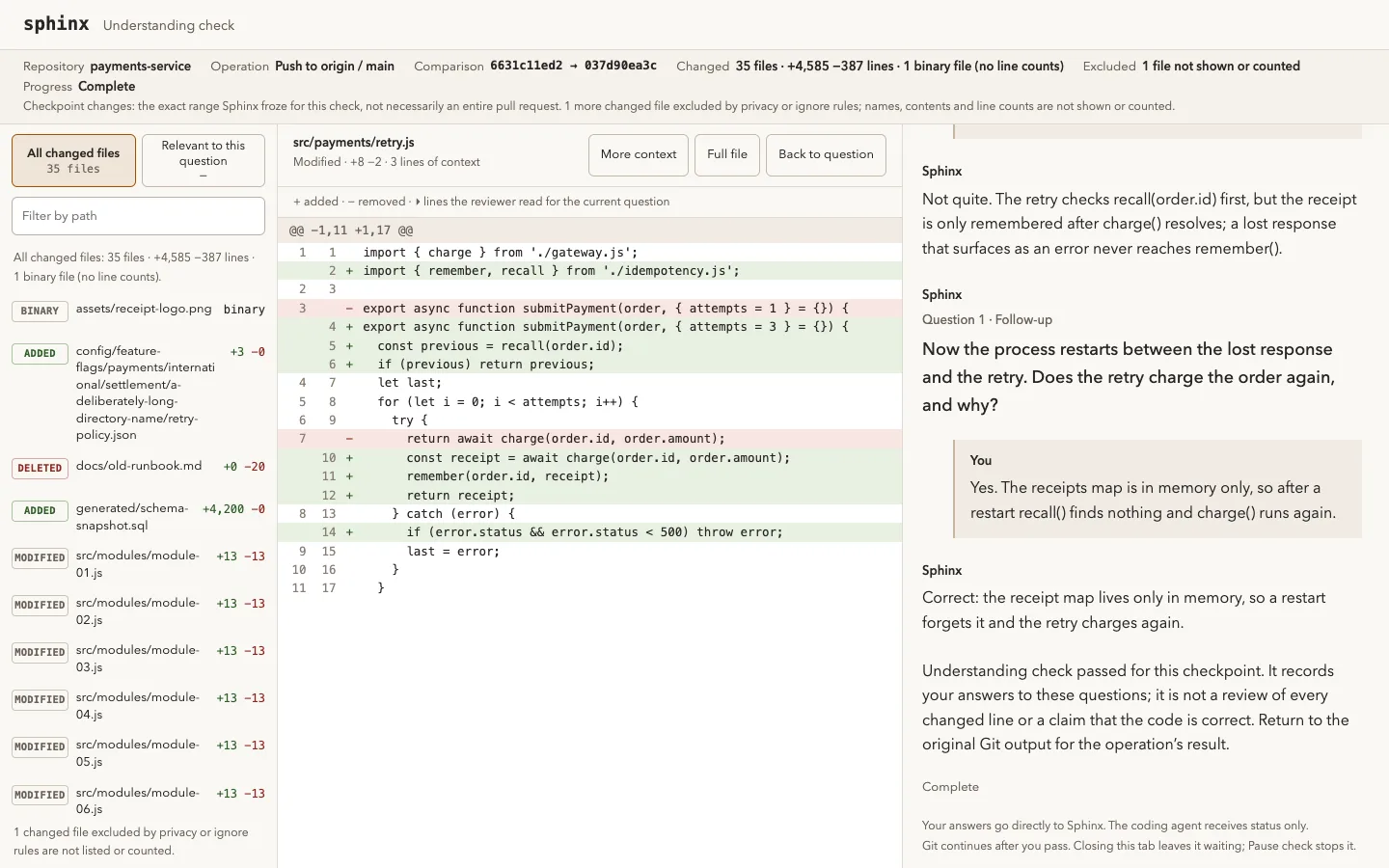Click the payments-service repository name
This screenshot has height=868, width=1389.
point(141,66)
